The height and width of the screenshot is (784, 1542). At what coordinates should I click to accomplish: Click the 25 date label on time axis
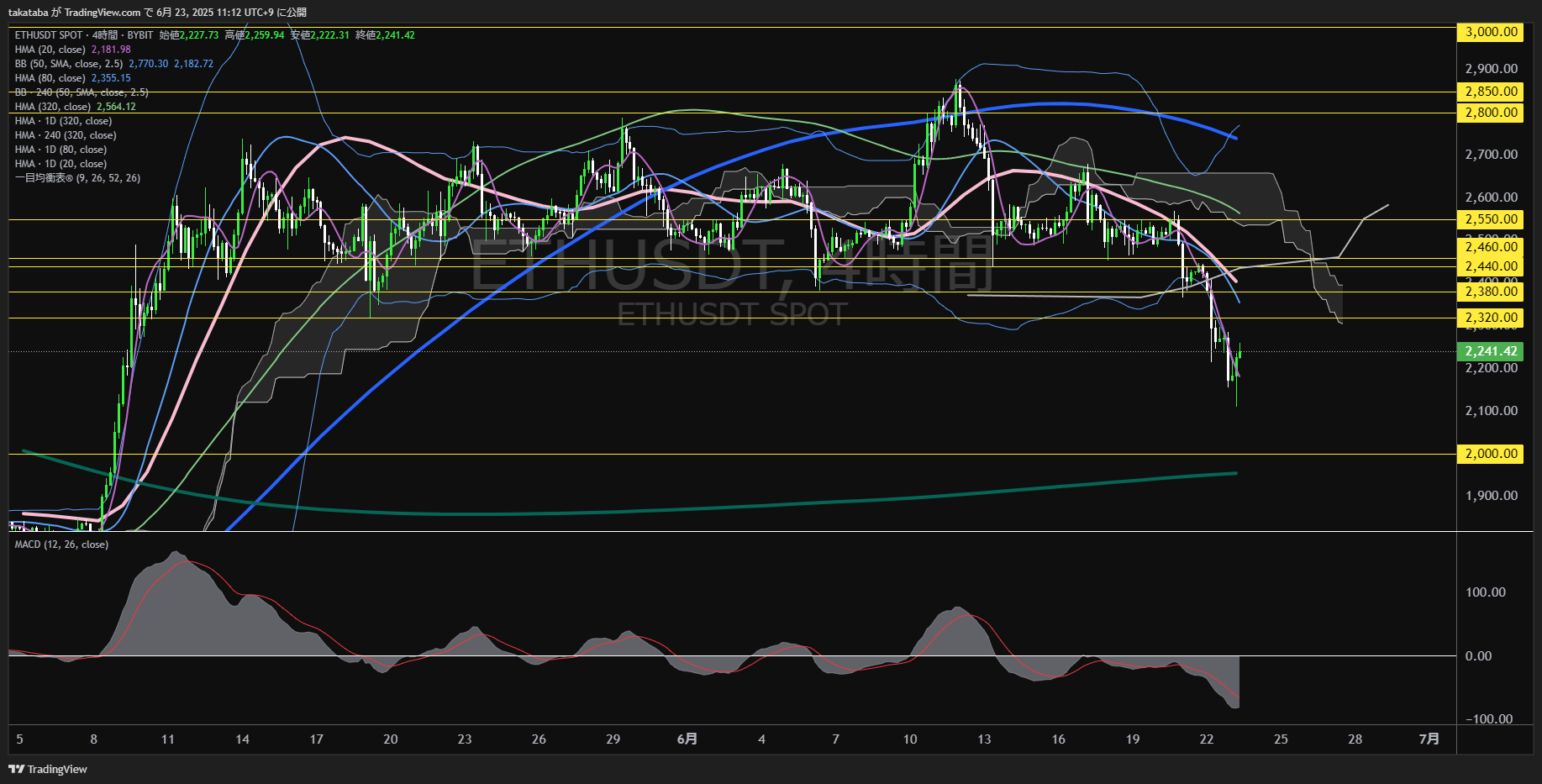click(x=1281, y=739)
